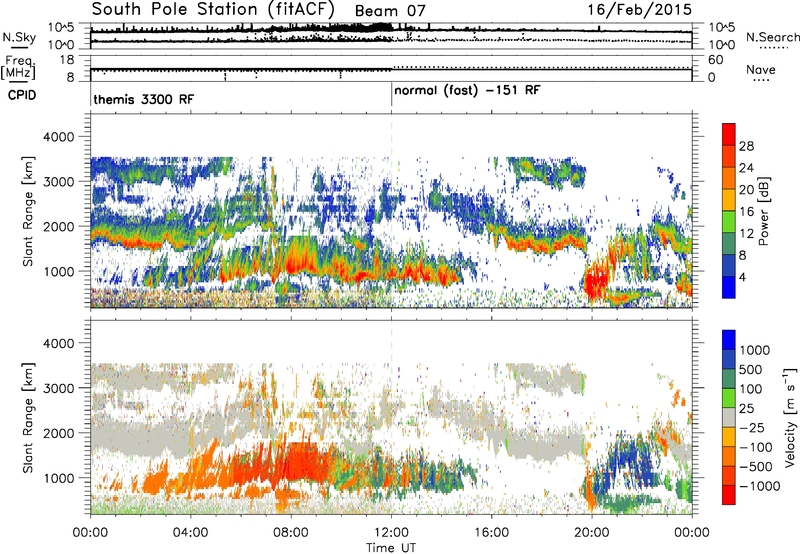
Task: Click the '28' tick on Power colorbar
Action: [746, 146]
